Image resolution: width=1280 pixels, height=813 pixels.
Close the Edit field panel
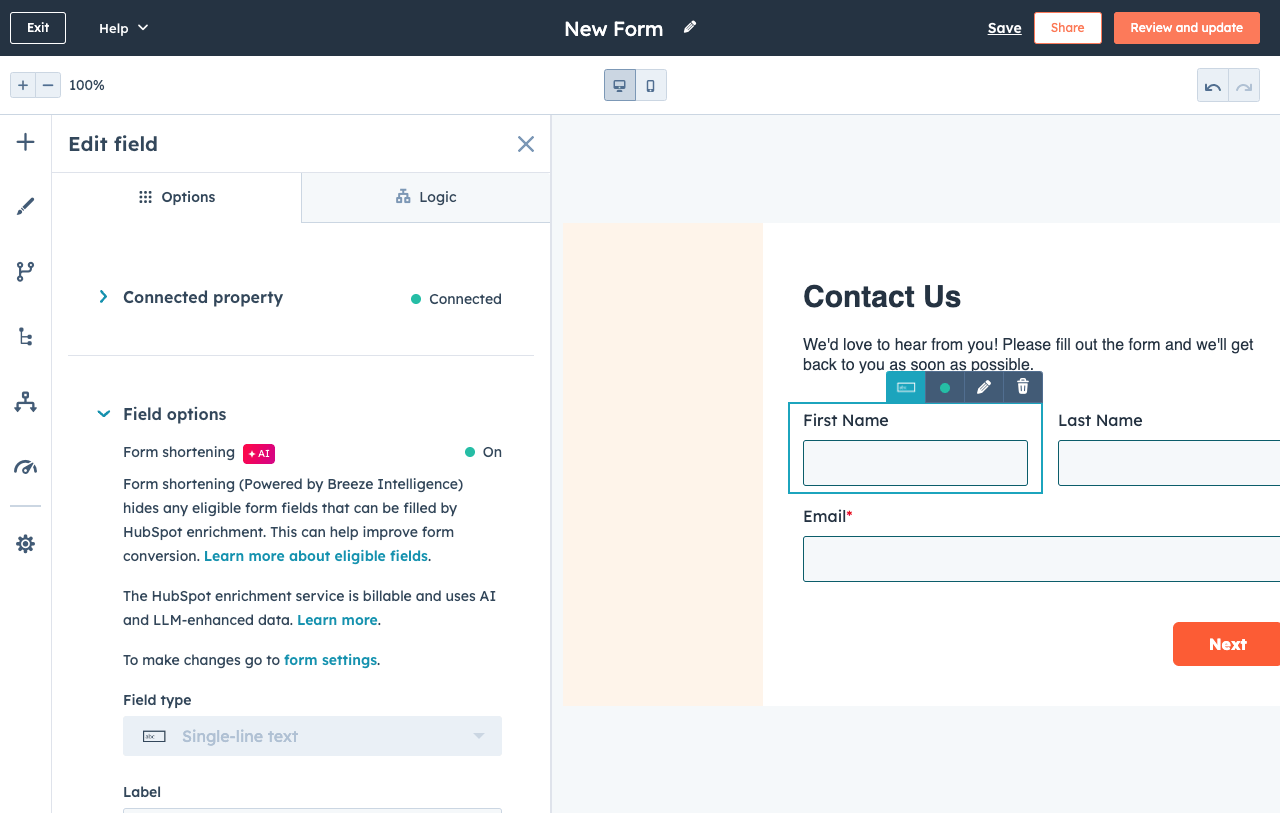pyautogui.click(x=526, y=144)
